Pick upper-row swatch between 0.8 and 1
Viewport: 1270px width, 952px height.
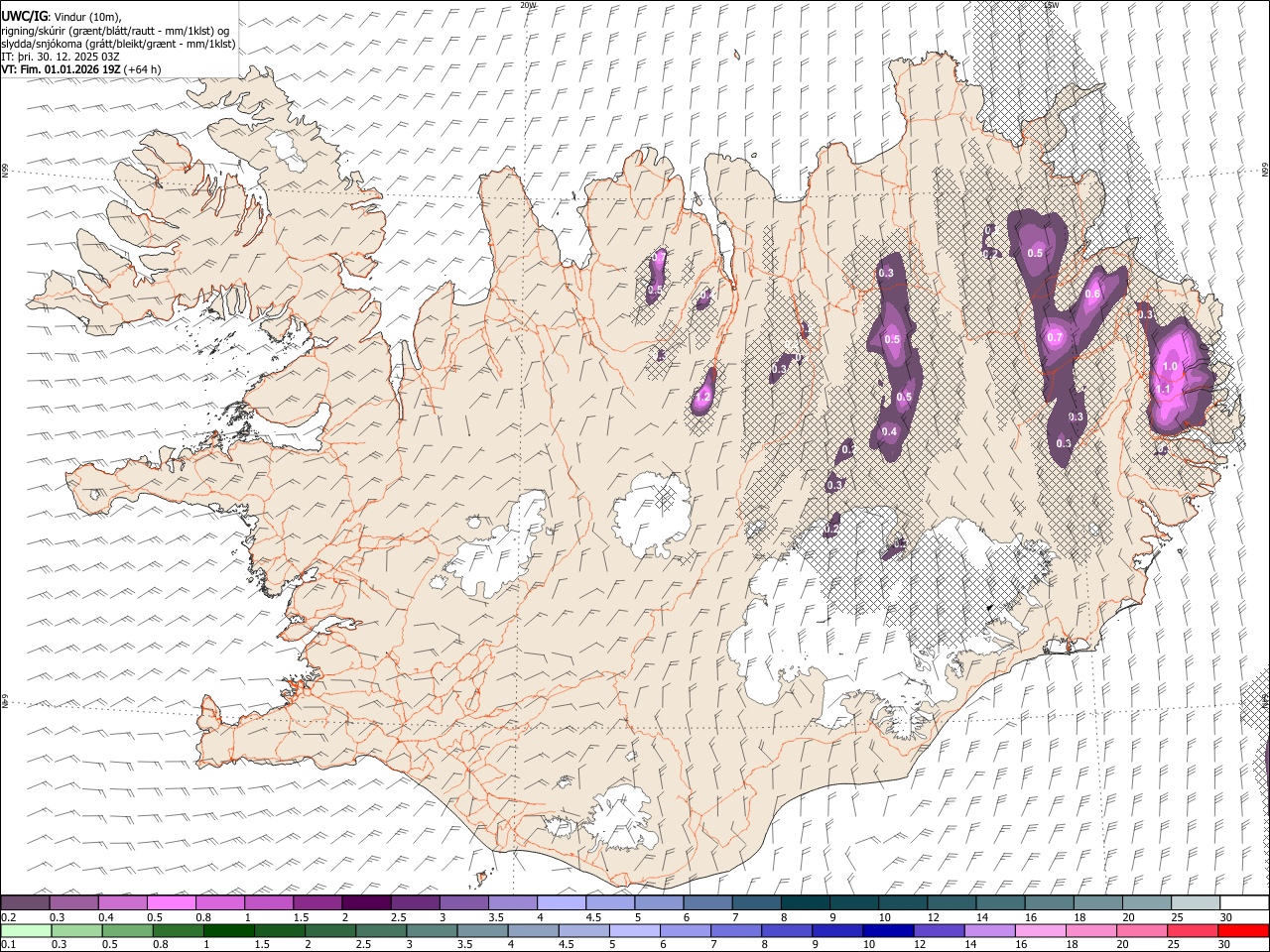pos(220,902)
